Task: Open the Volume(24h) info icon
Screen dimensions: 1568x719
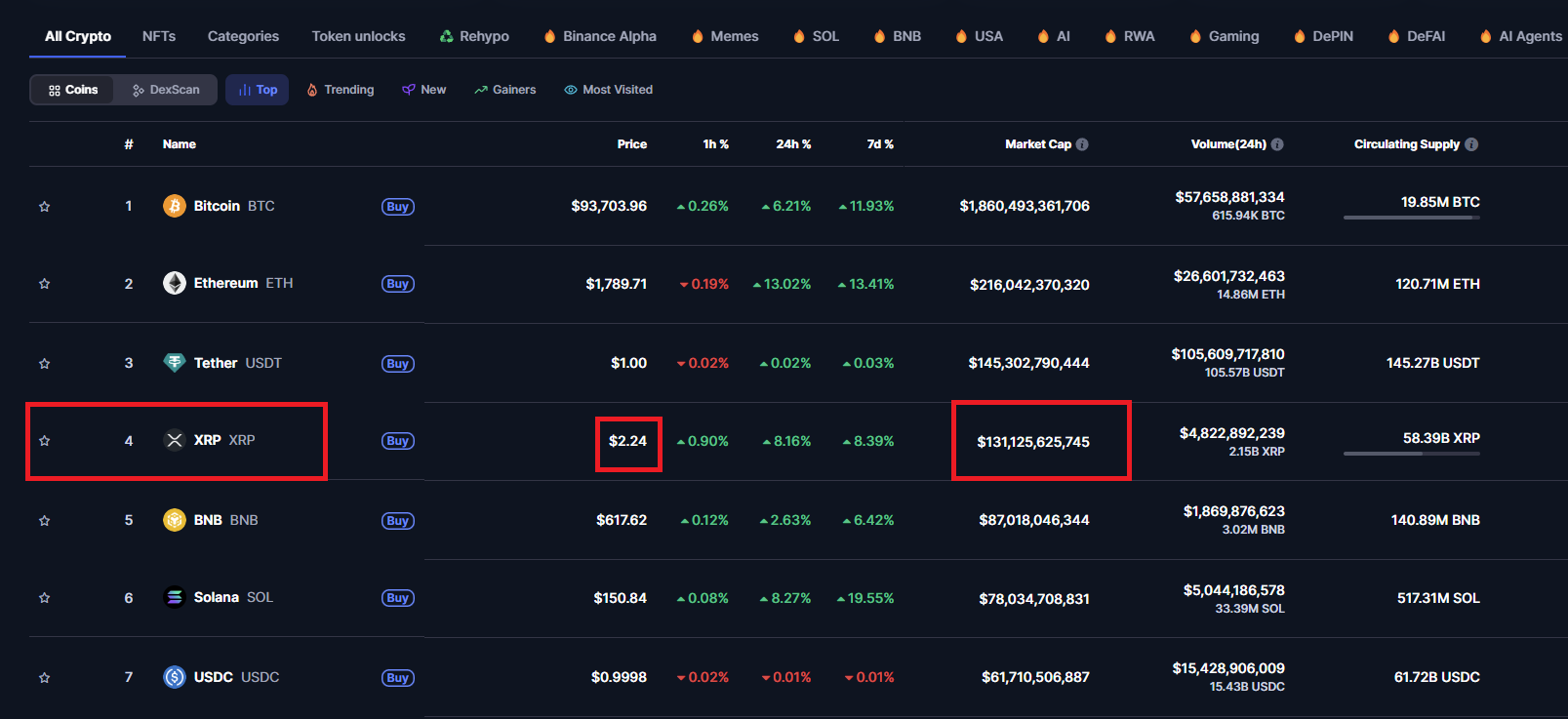Action: click(x=1277, y=144)
